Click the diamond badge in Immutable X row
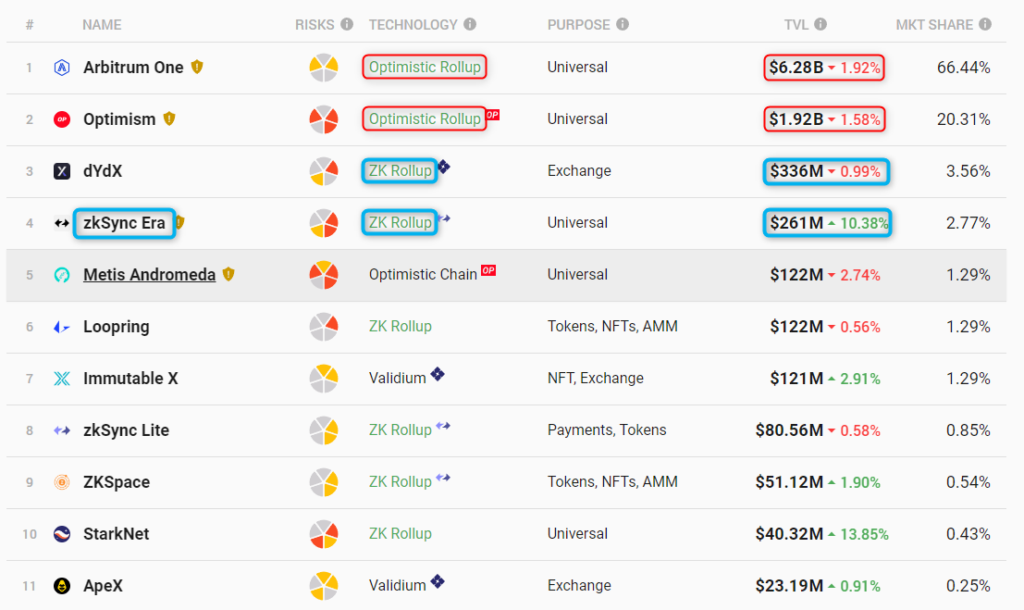This screenshot has height=610, width=1024. click(x=438, y=374)
